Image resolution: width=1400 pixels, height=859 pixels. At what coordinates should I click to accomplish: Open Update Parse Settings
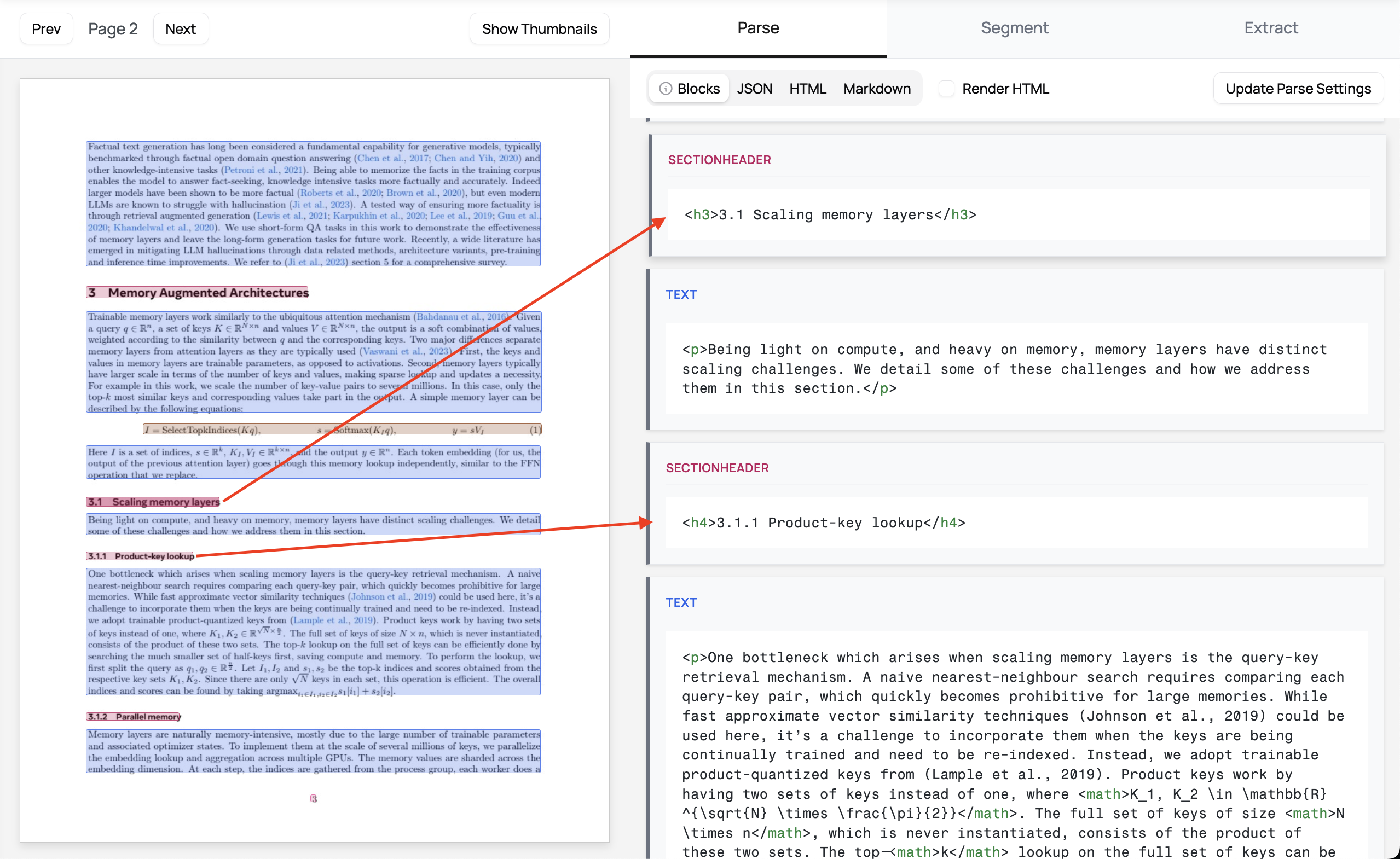(1298, 89)
